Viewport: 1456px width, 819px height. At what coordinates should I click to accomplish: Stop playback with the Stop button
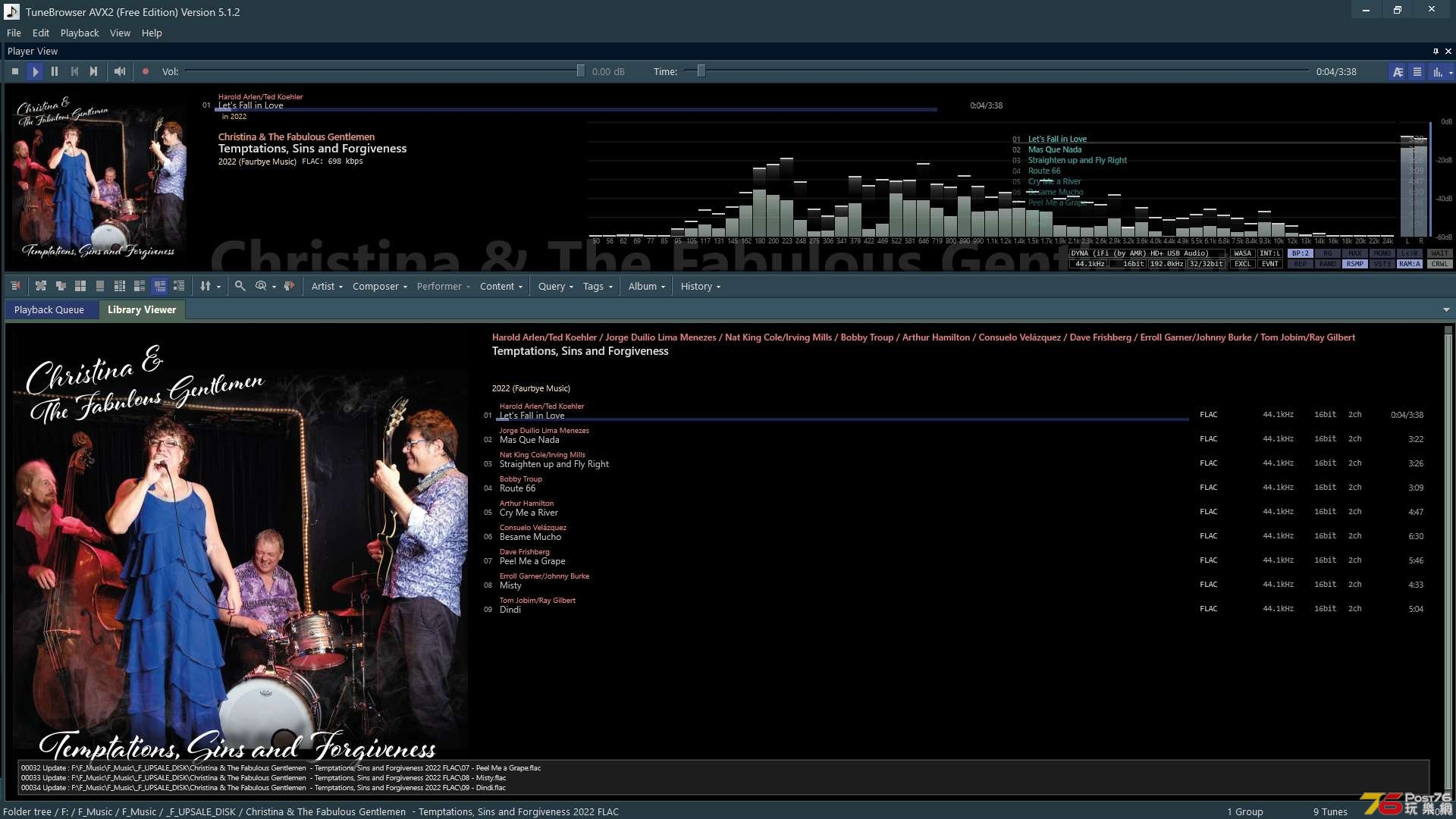point(15,71)
